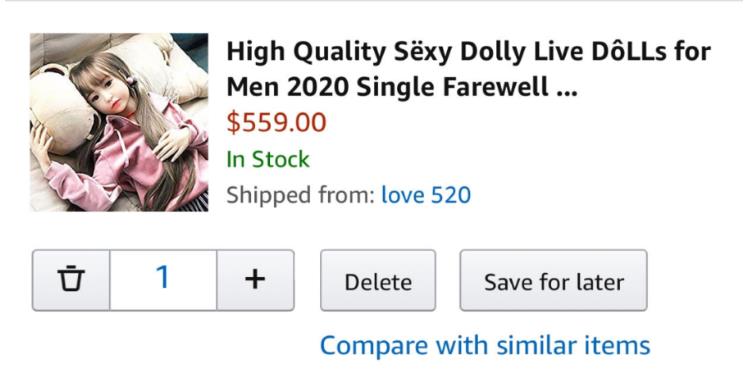This screenshot has width=755, height=369.
Task: Open the listing via its truncated title
Action: pyautogui.click(x=468, y=69)
